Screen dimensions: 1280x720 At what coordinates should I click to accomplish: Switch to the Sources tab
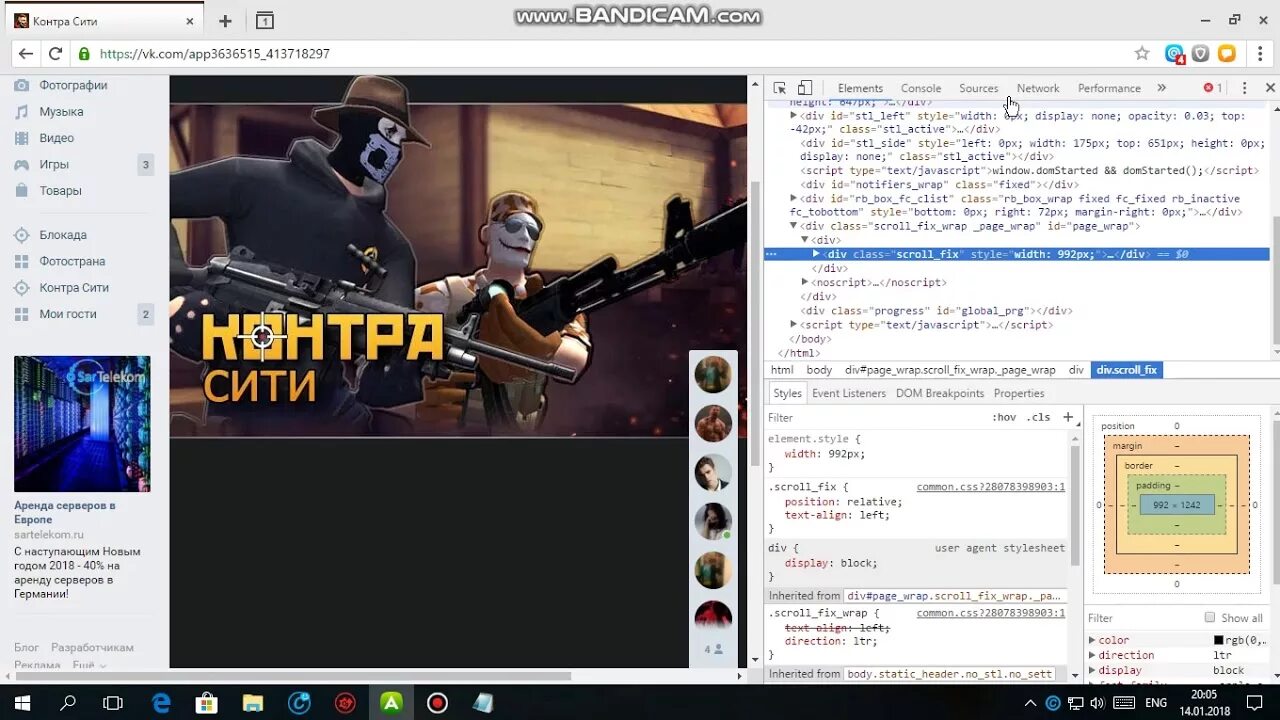click(x=979, y=88)
